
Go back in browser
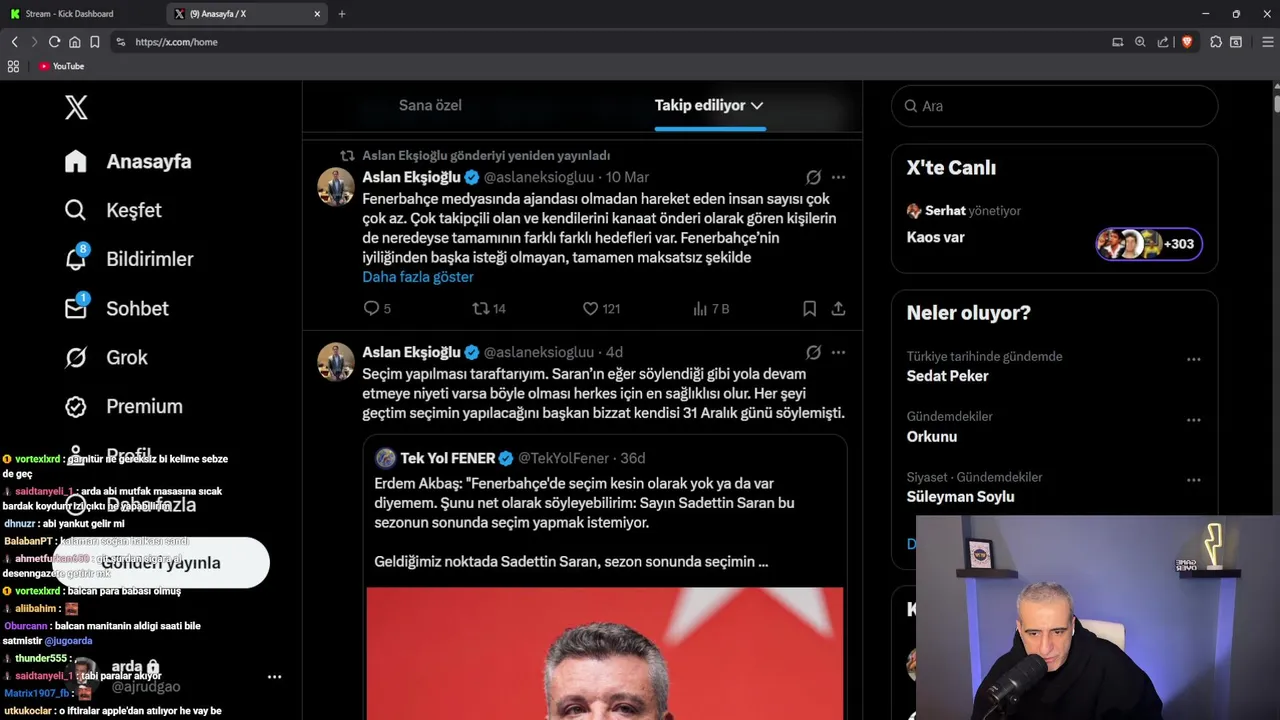tap(14, 42)
